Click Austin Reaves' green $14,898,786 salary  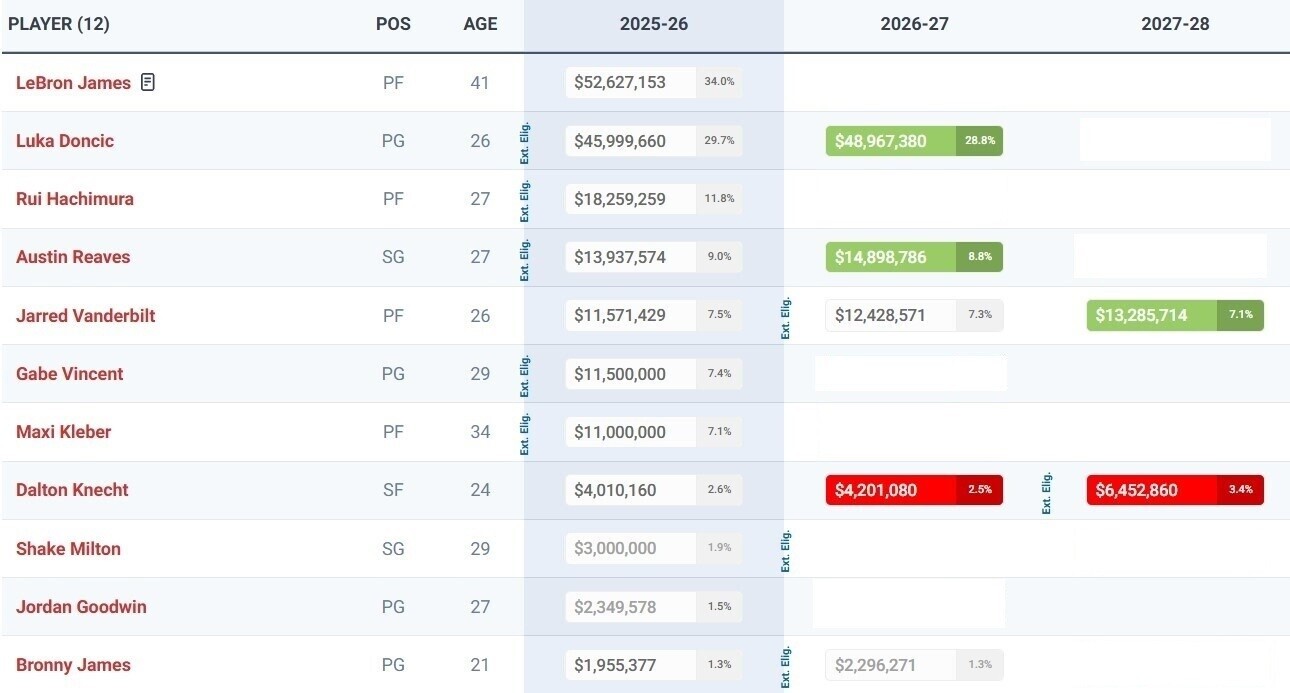pos(890,257)
